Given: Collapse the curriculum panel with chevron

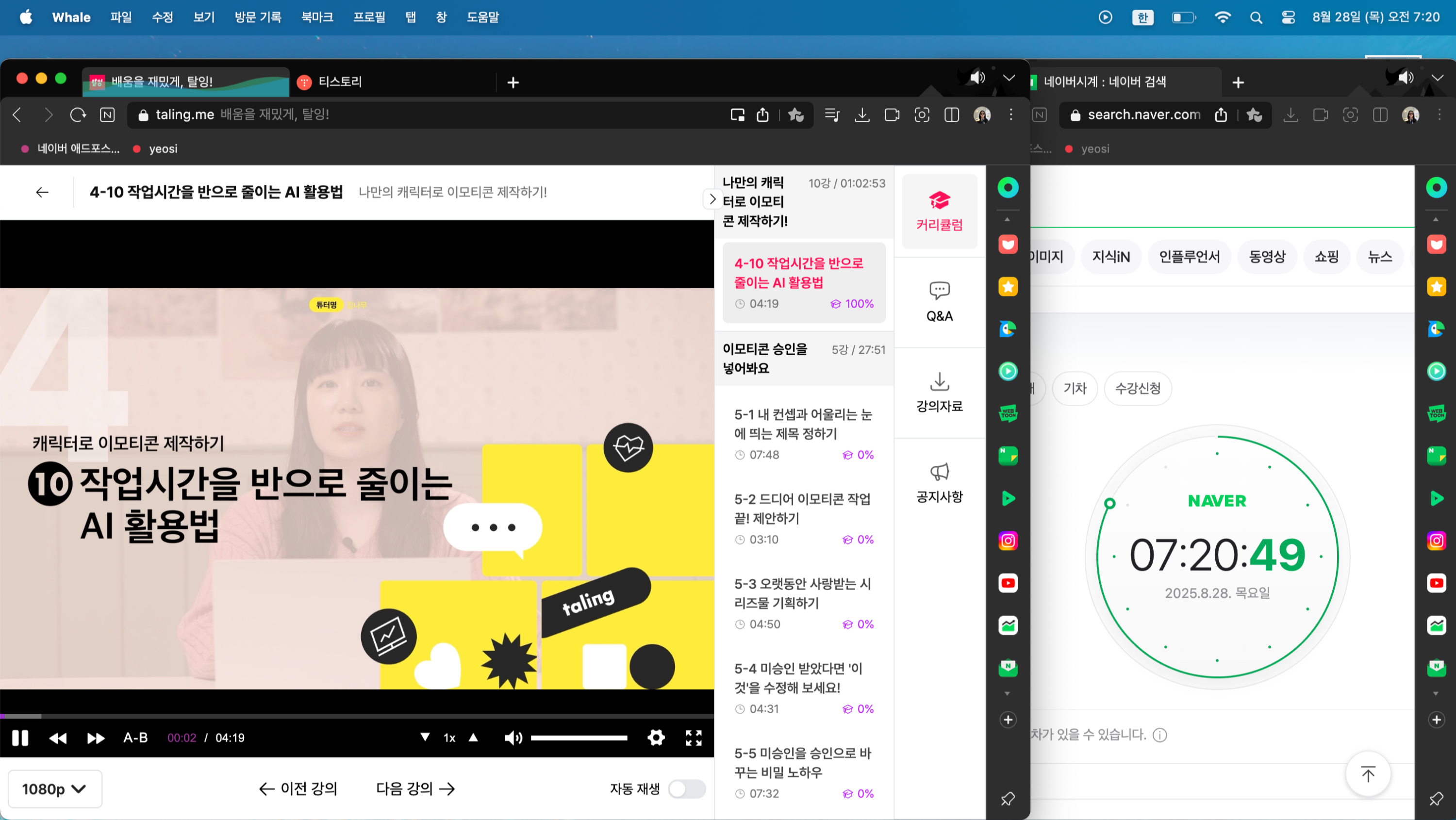Looking at the screenshot, I should pos(712,199).
